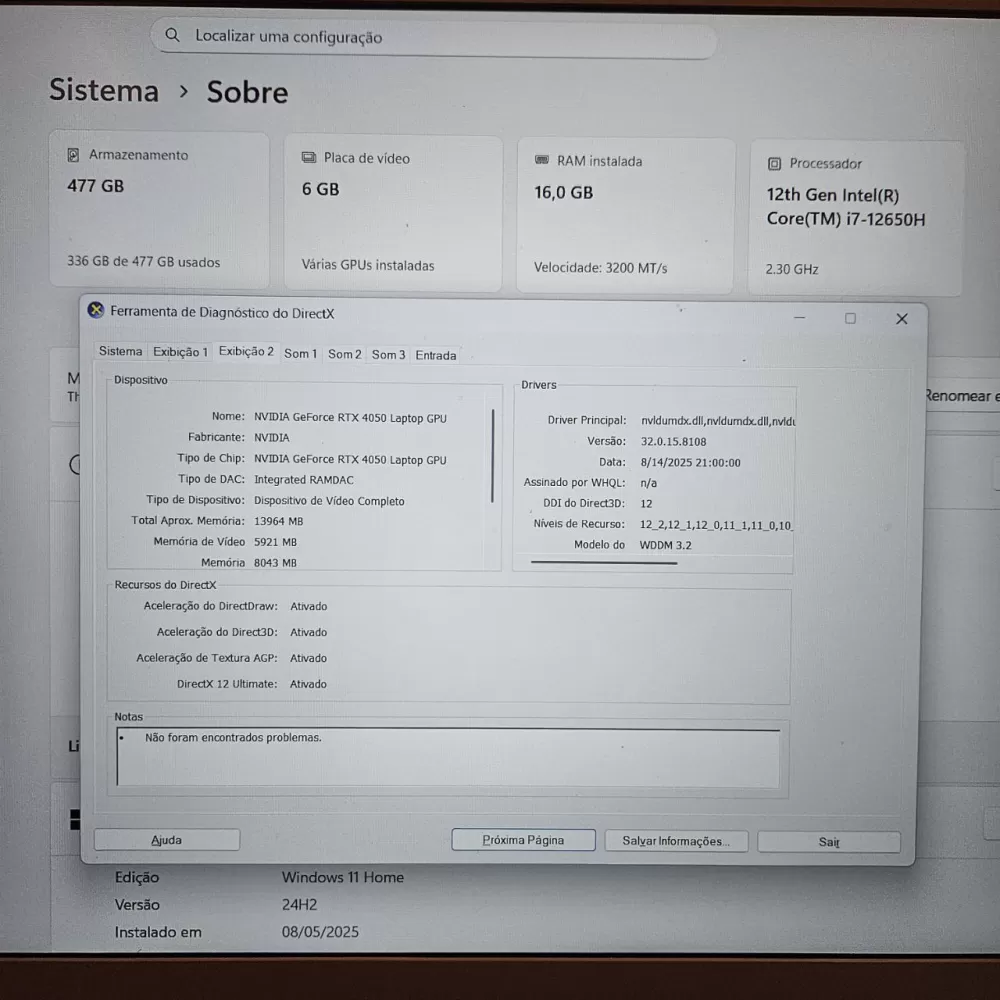Click the 5921 MB video memory value
Image resolution: width=1000 pixels, height=1000 pixels.
click(276, 542)
